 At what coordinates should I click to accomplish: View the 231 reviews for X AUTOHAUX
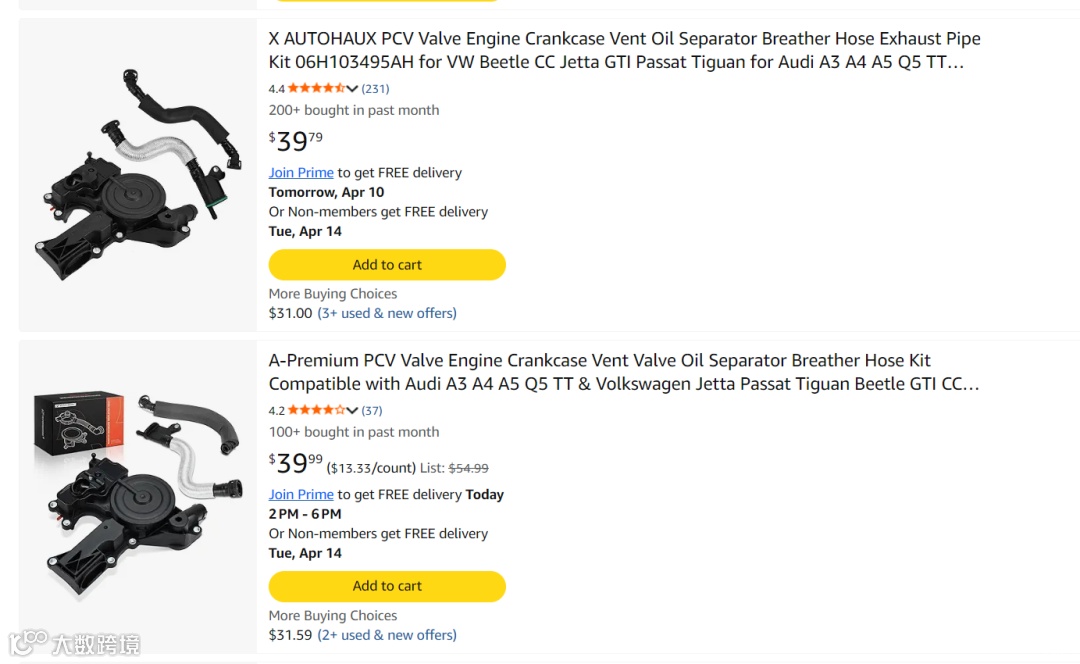pos(375,88)
